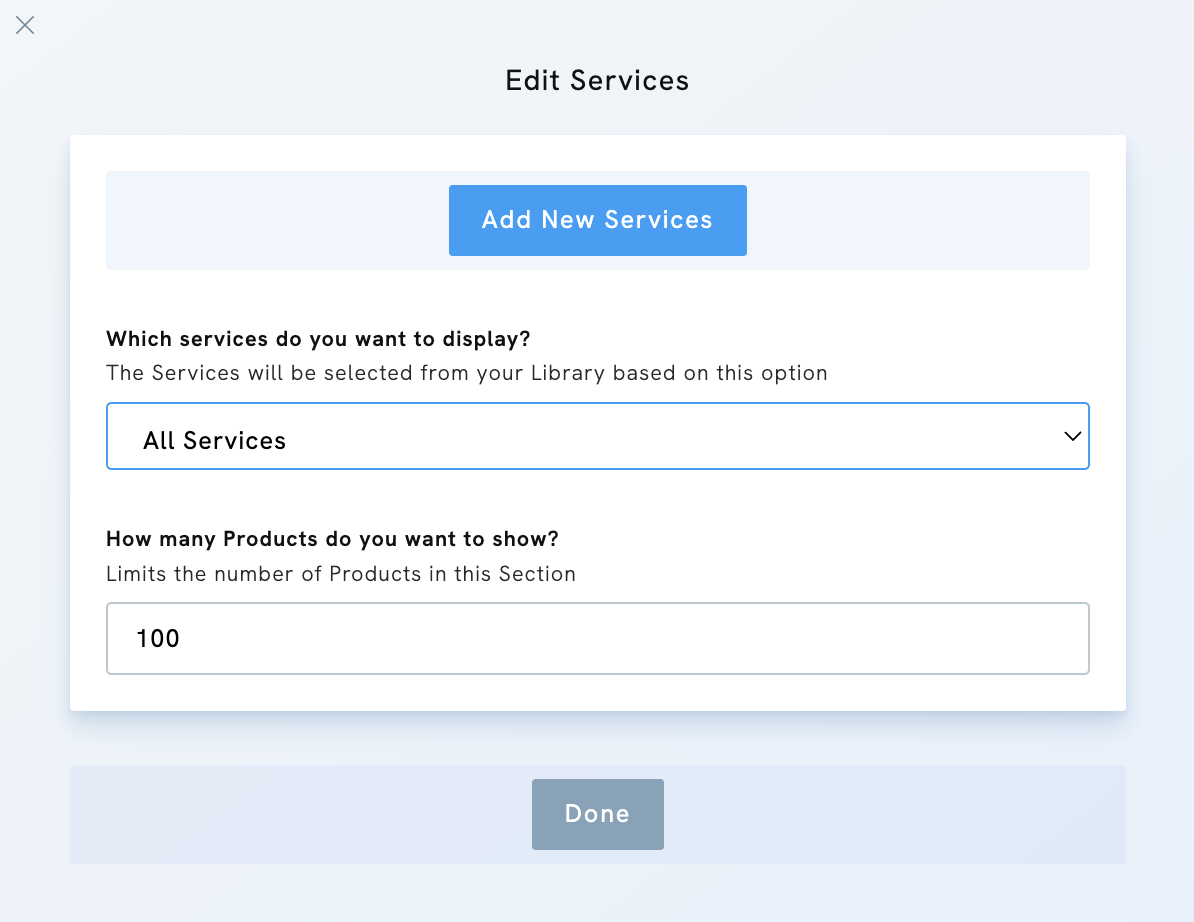This screenshot has width=1194, height=922.
Task: Click the chevron on the services dropdown
Action: 1072,436
